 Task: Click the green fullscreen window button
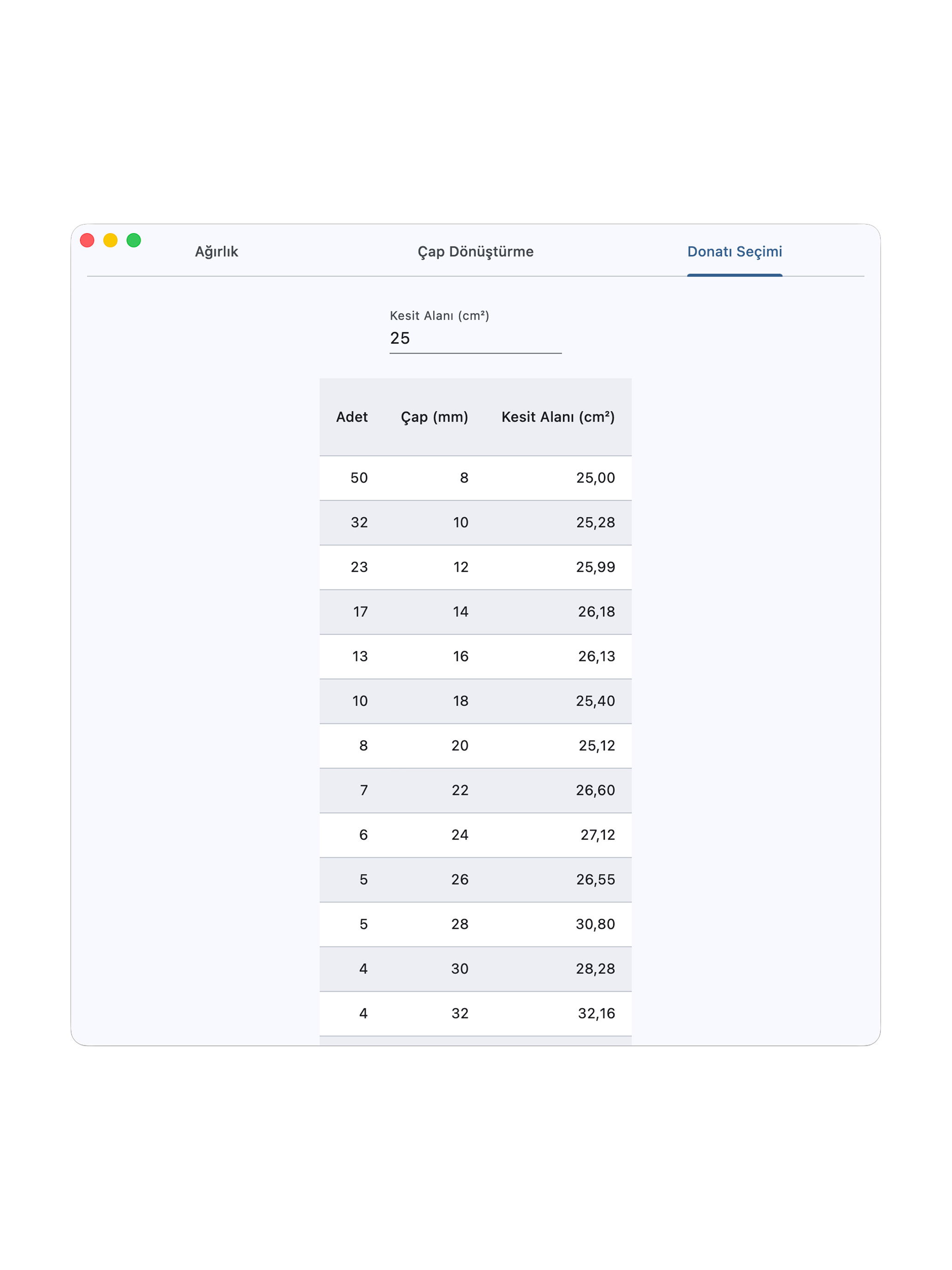tap(134, 240)
